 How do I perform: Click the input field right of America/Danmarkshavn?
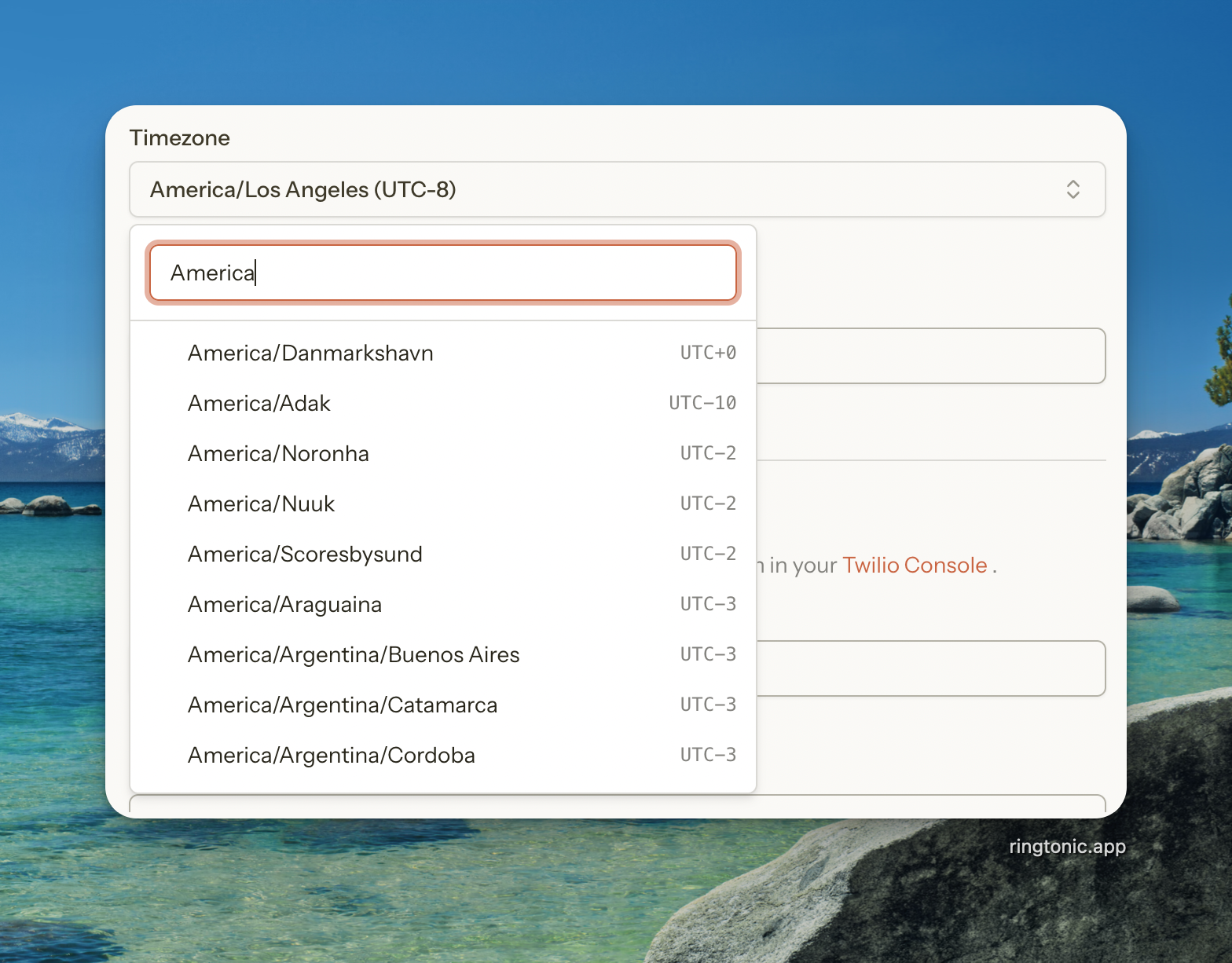(x=930, y=356)
